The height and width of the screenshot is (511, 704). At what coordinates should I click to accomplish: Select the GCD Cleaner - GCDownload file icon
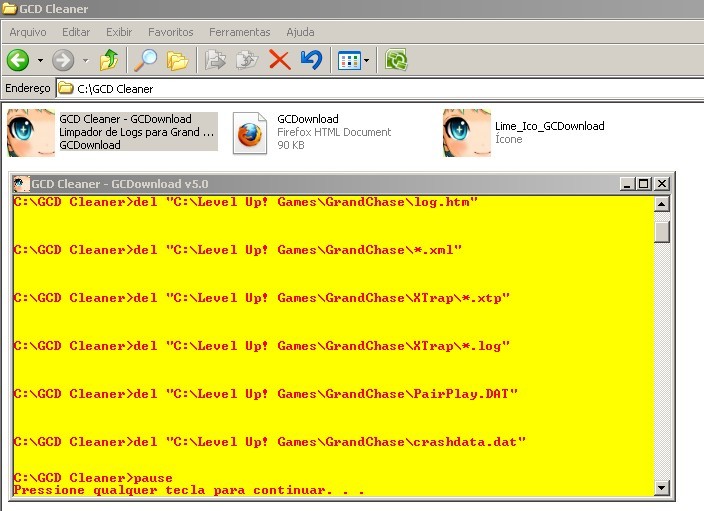tap(31, 132)
